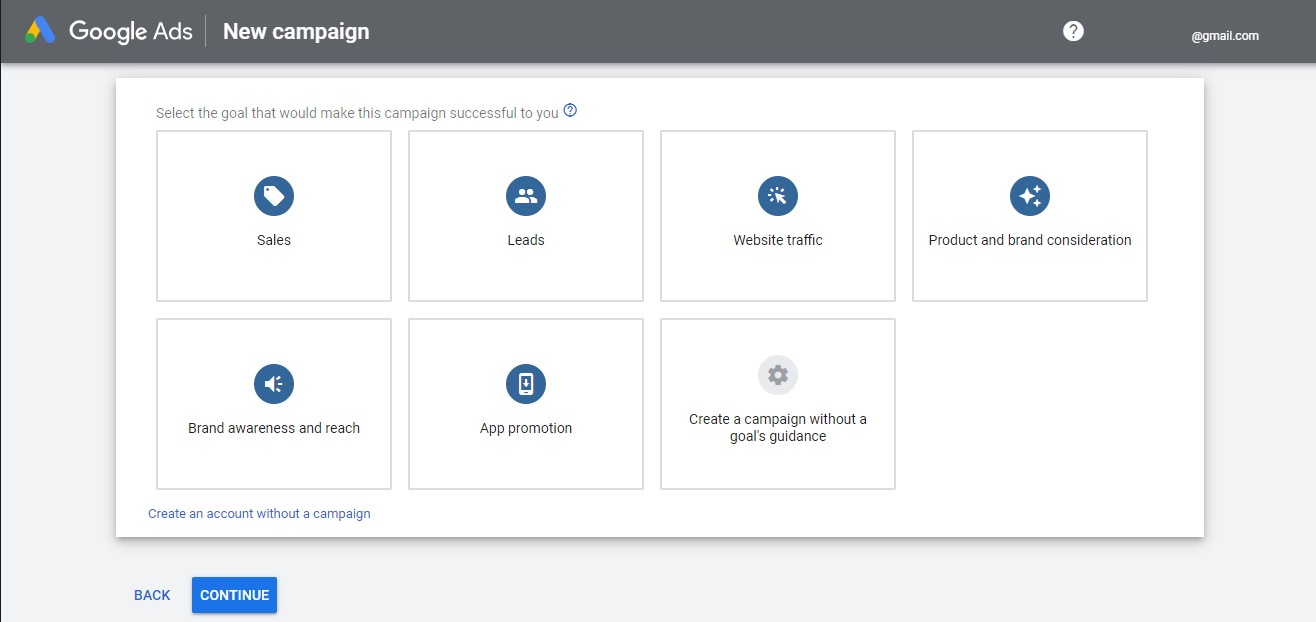Click the gear icon for campaign without goal
This screenshot has width=1316, height=622.
click(778, 375)
